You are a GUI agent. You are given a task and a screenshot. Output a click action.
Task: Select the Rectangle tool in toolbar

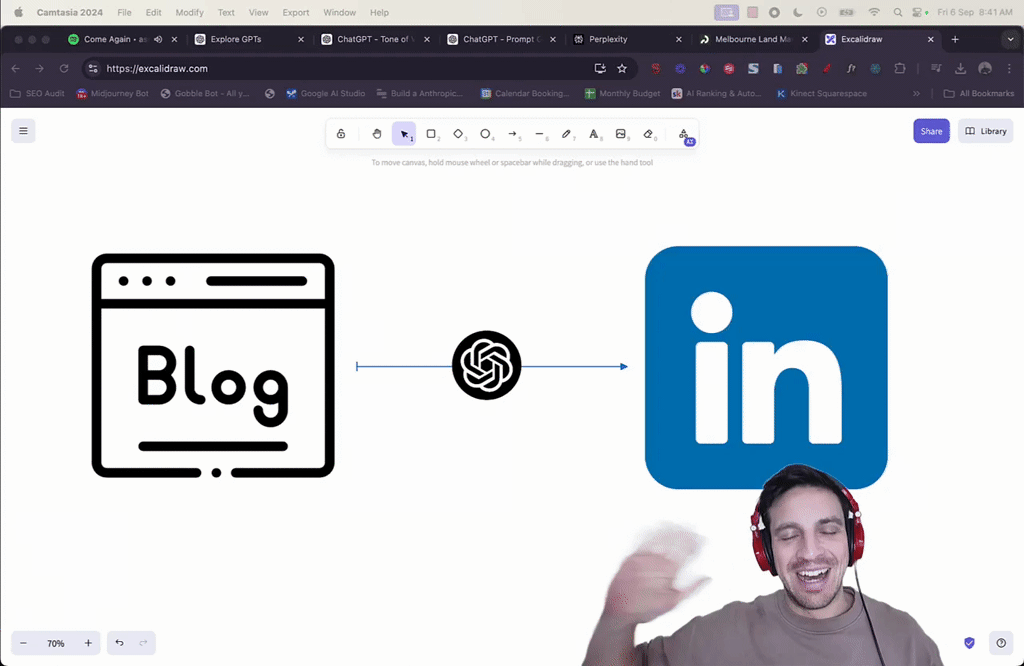(x=431, y=134)
